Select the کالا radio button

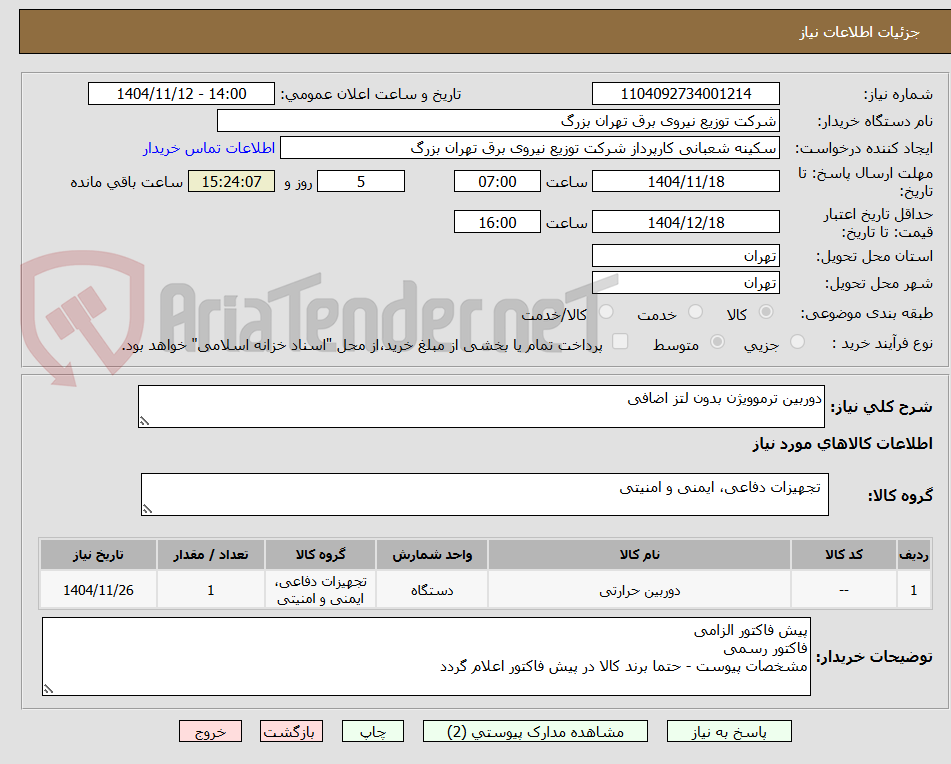coord(766,312)
